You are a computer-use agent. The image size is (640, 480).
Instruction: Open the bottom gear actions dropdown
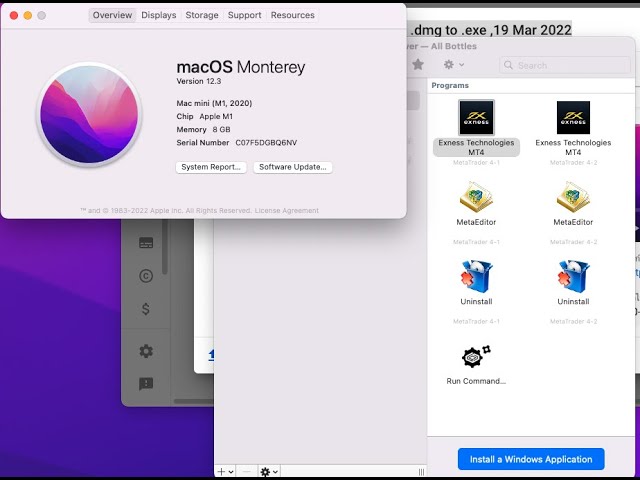pyautogui.click(x=269, y=472)
